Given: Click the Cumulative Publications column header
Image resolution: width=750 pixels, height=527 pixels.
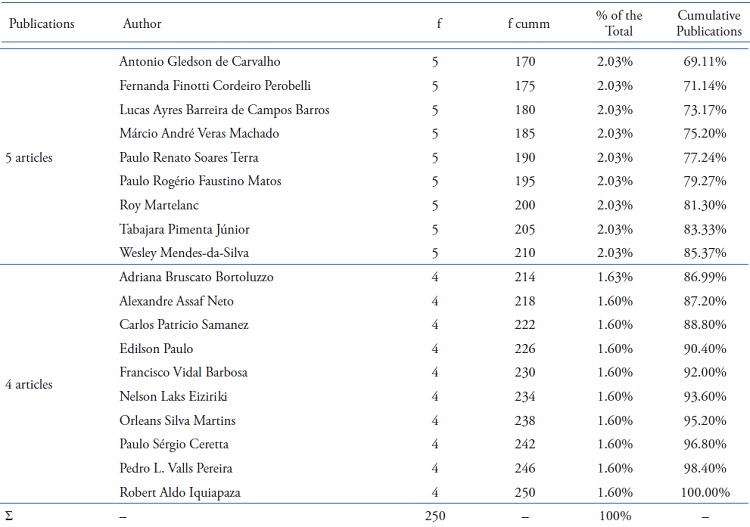Looking at the screenshot, I should pyautogui.click(x=702, y=23).
